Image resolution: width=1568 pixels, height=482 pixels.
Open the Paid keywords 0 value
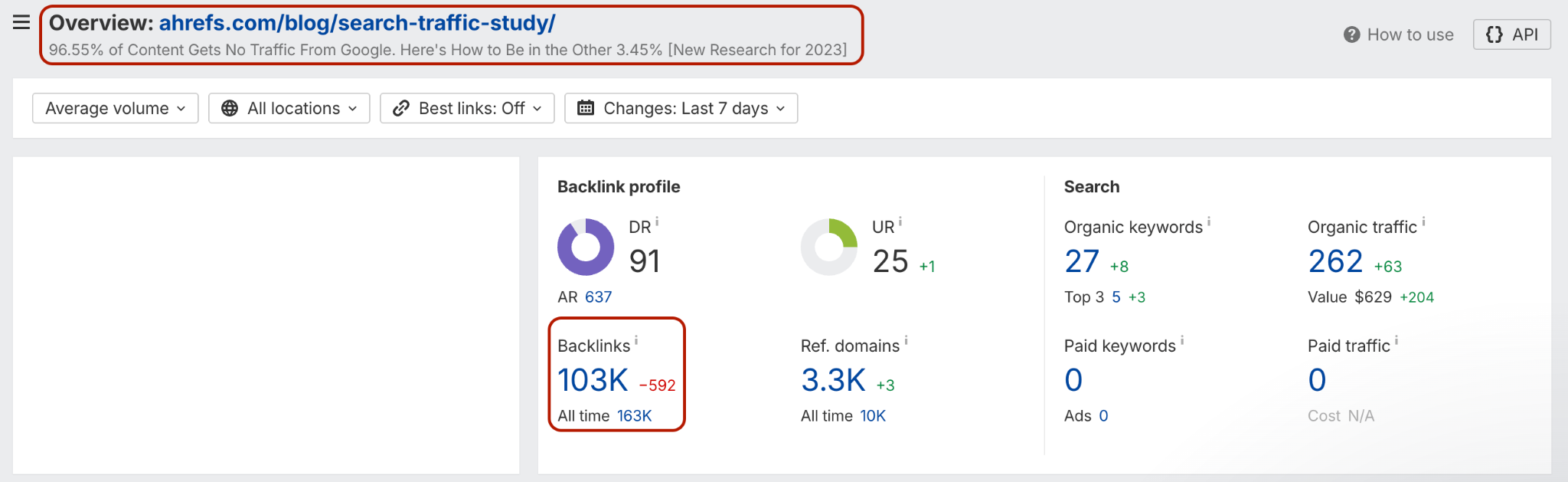[x=1073, y=380]
